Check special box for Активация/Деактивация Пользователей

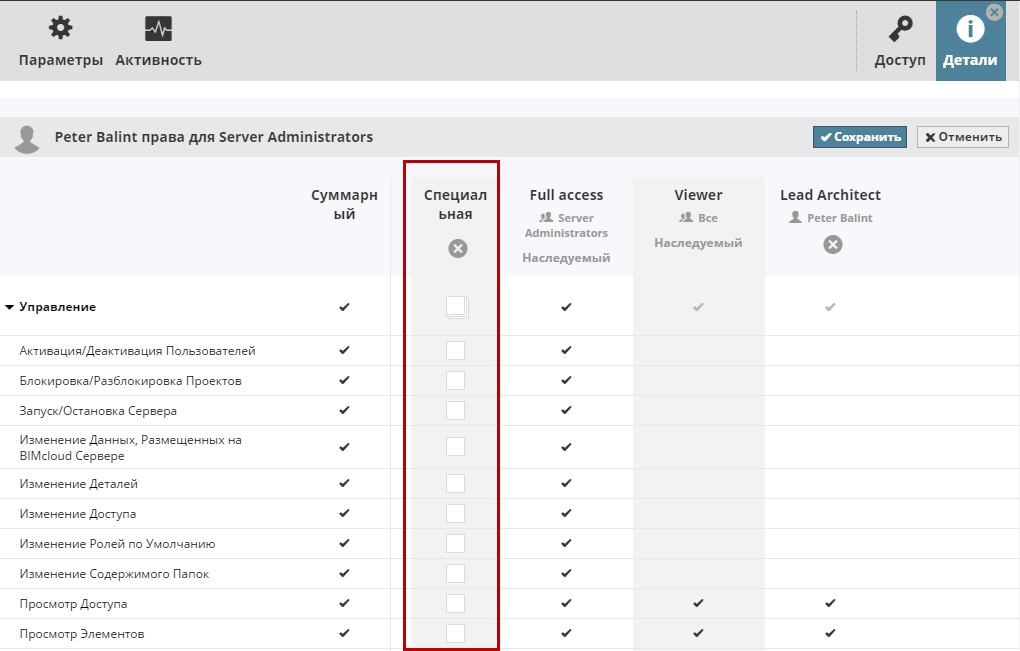pos(455,351)
